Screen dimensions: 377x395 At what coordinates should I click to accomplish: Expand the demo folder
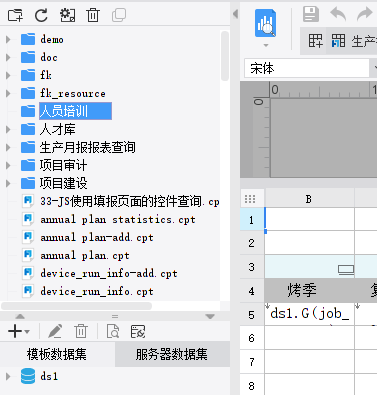tap(8, 39)
